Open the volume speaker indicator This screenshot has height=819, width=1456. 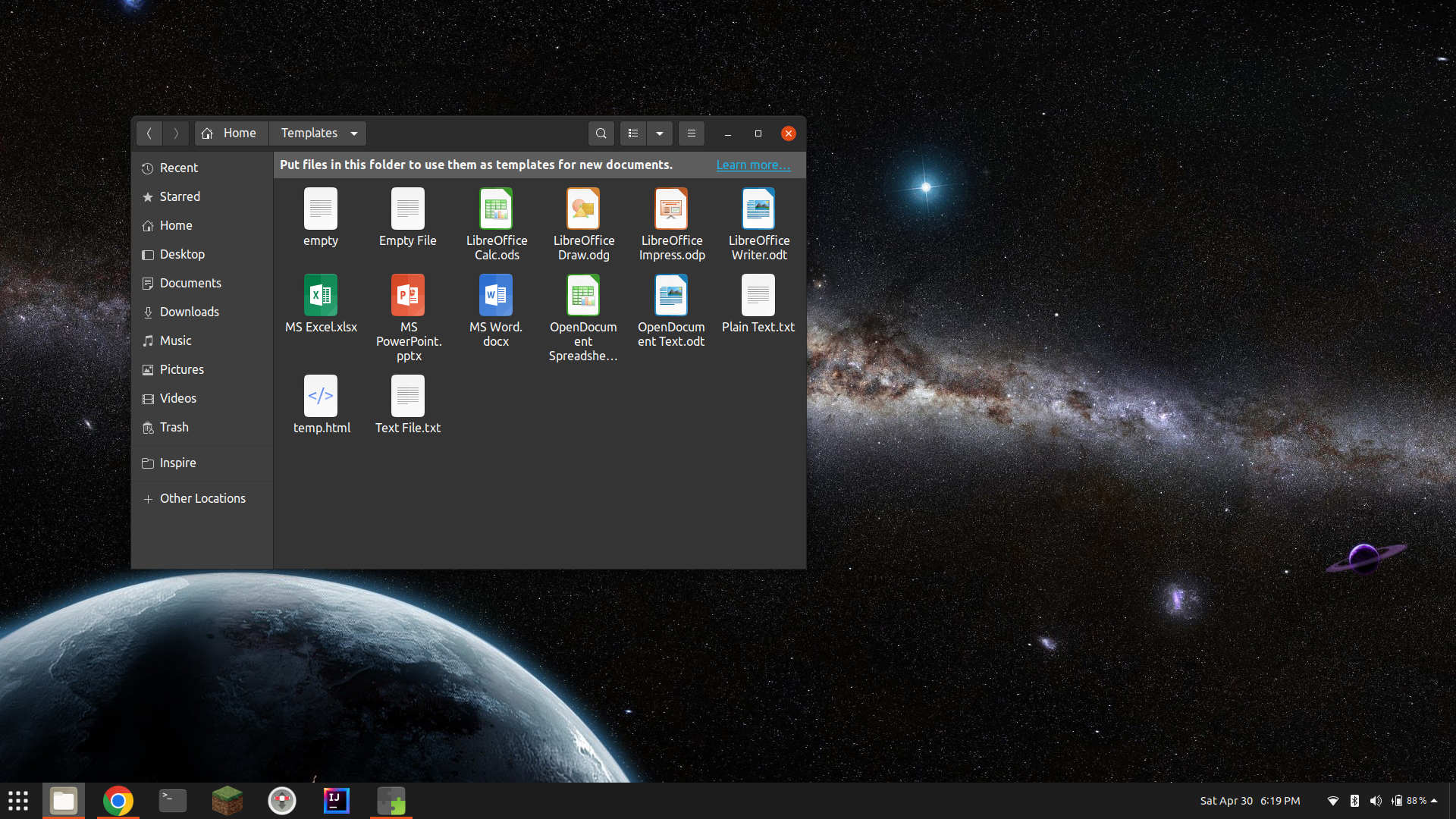tap(1376, 801)
